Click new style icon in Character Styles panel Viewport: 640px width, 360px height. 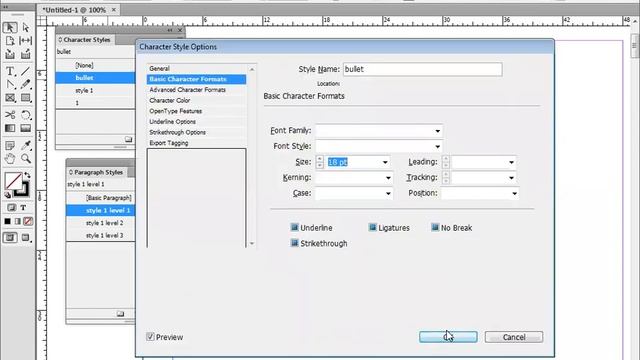point(129,139)
